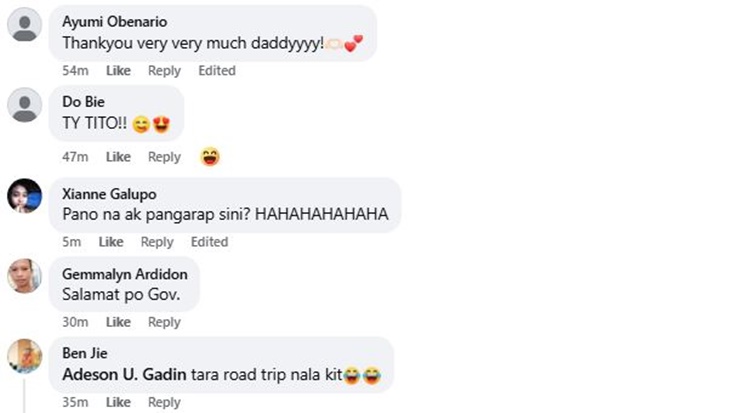
Task: View Gemmalyn Ardidon's profile picture
Action: point(24,276)
